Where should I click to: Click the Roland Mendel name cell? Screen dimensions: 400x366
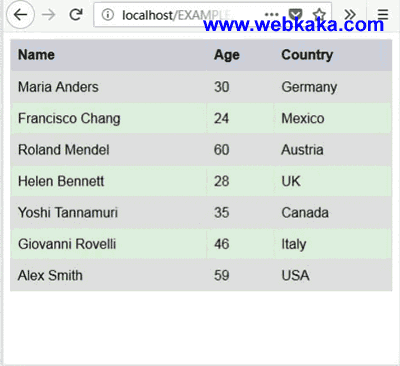(x=109, y=150)
